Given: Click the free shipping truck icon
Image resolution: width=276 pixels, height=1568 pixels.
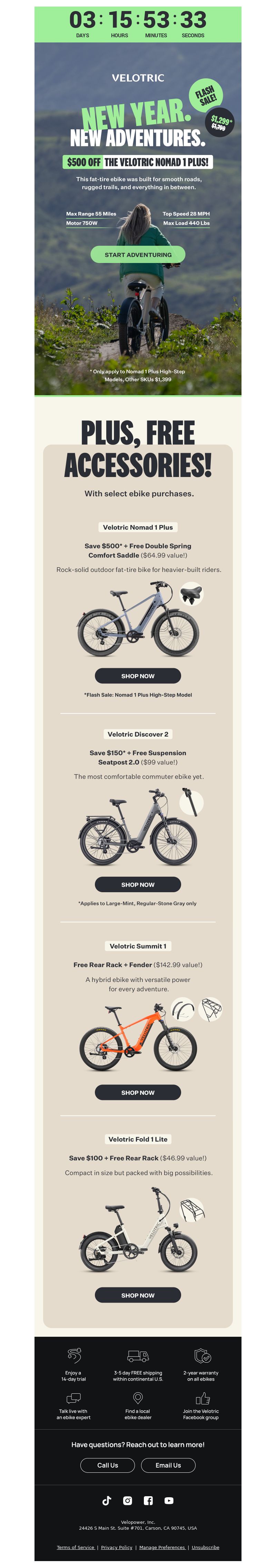Looking at the screenshot, I should [x=138, y=1356].
